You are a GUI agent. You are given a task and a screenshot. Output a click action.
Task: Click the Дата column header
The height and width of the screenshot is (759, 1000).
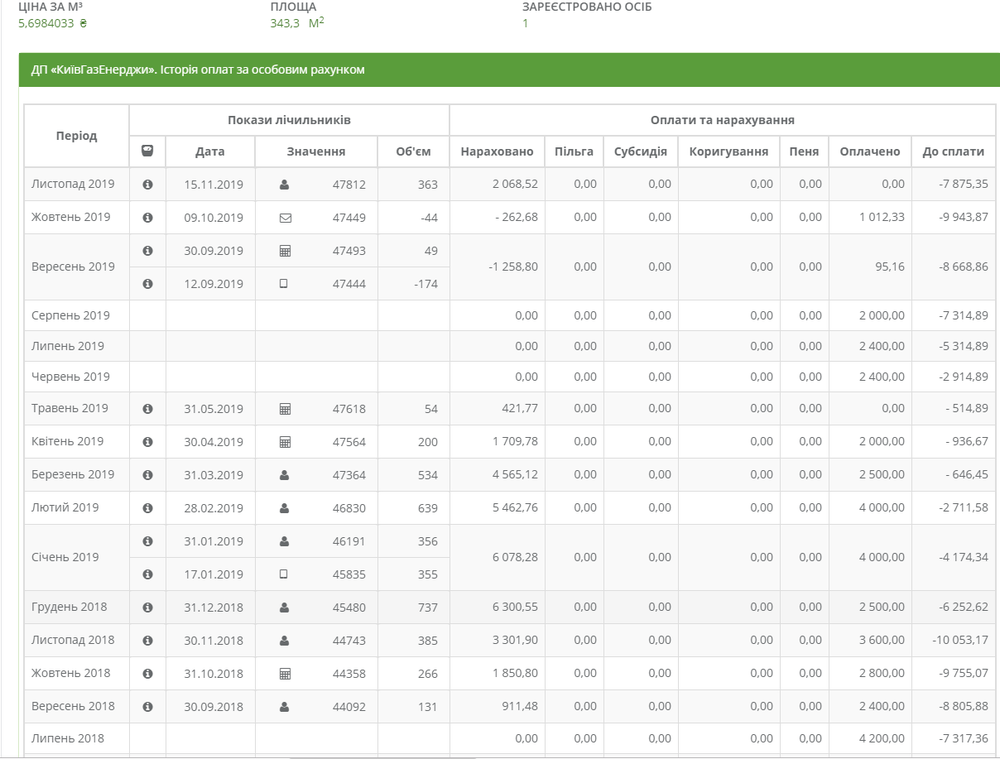point(210,152)
